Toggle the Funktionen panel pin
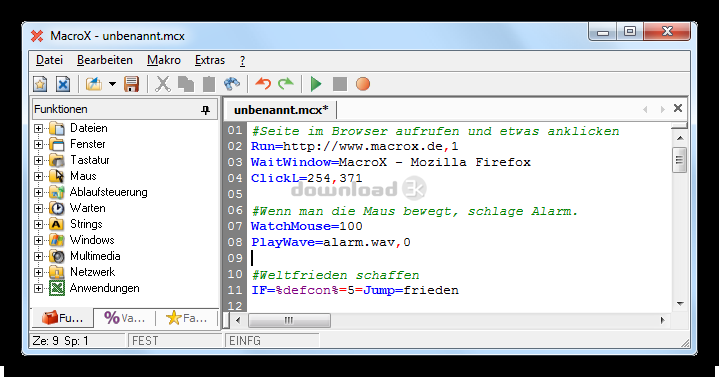 click(x=205, y=110)
